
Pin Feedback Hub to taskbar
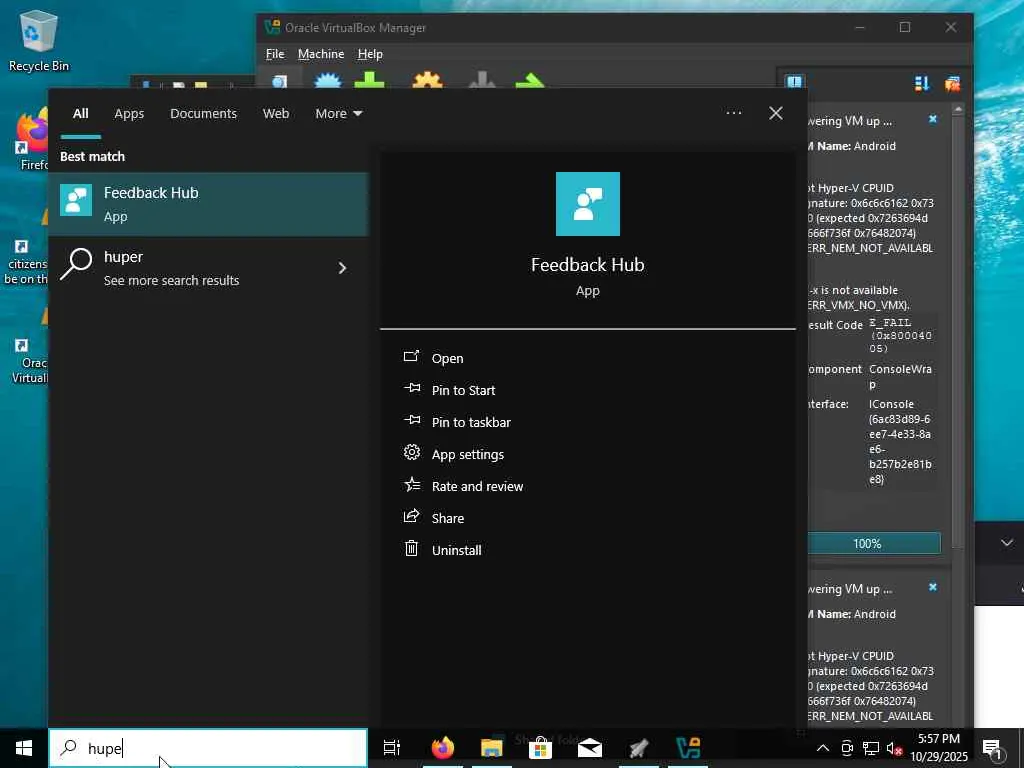(x=471, y=422)
